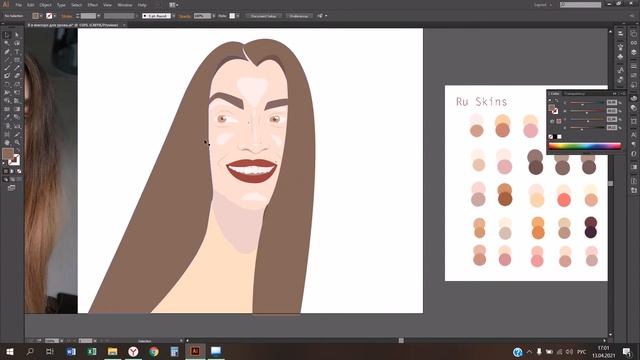
Task: Open variable width profile dropdown
Action: (x=136, y=16)
